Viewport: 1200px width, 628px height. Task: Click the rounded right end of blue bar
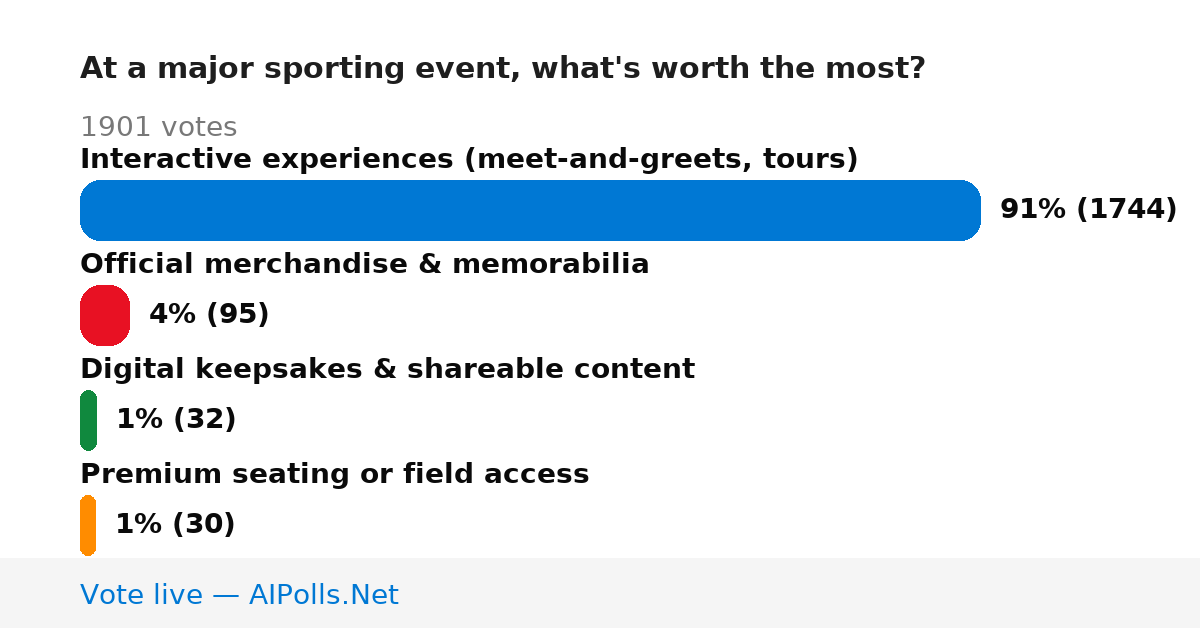(966, 210)
